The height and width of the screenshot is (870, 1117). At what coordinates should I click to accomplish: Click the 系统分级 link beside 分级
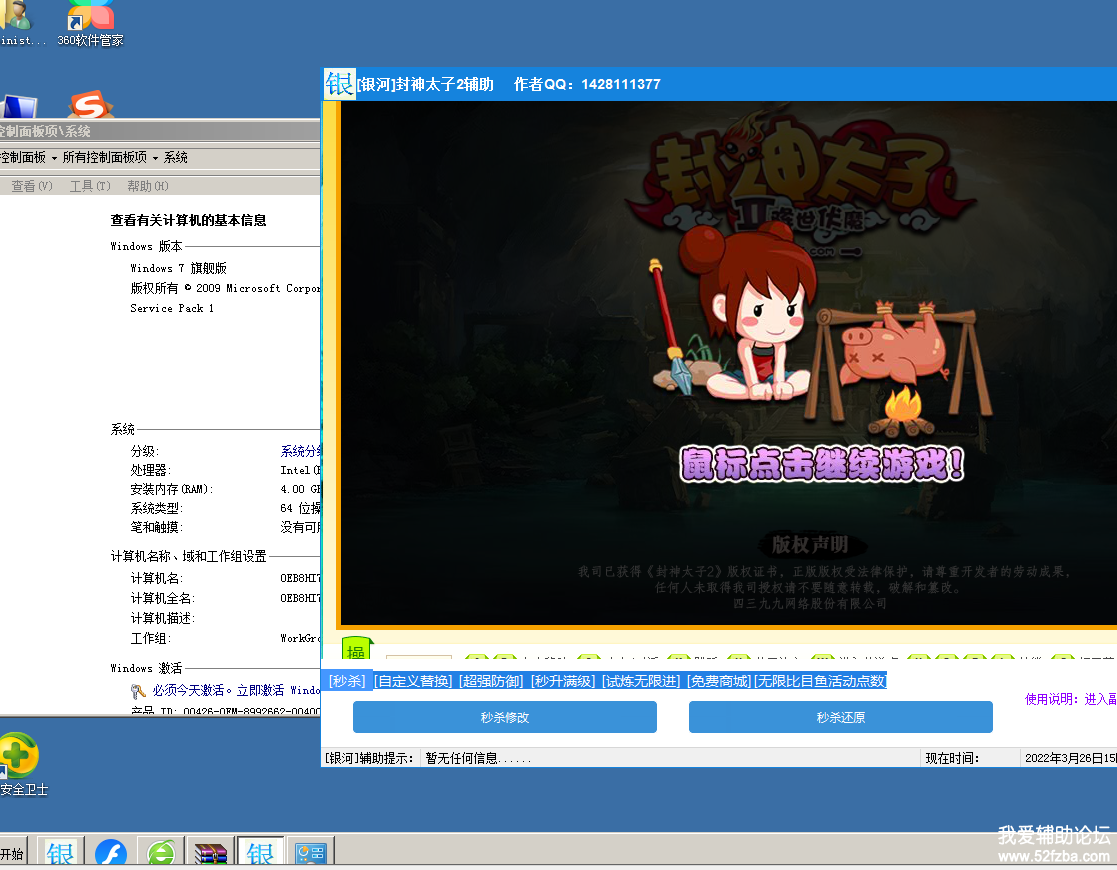[x=301, y=451]
